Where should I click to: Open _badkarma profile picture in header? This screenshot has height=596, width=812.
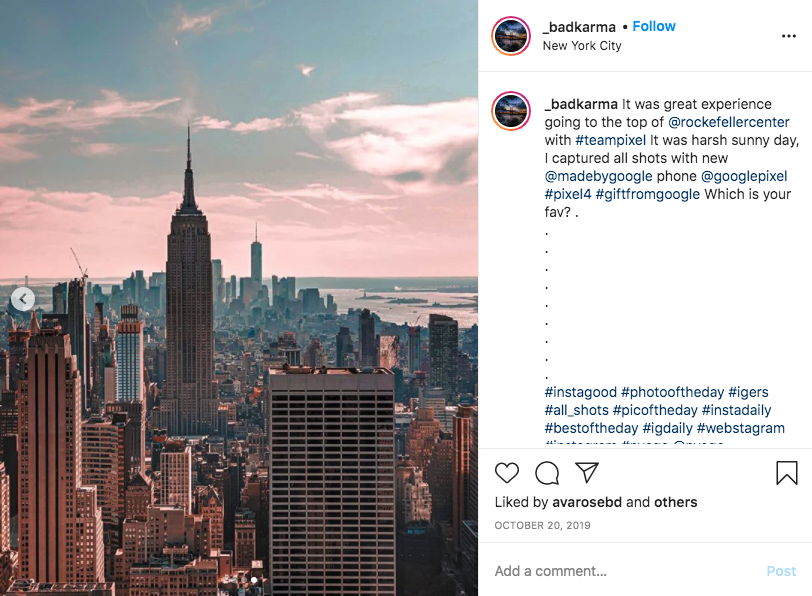coord(511,36)
